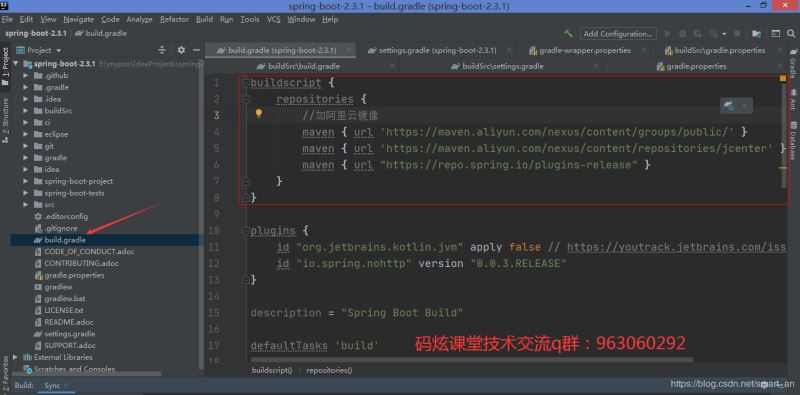The image size is (800, 395).
Task: Click the Project panel settings gear icon
Action: pos(181,50)
